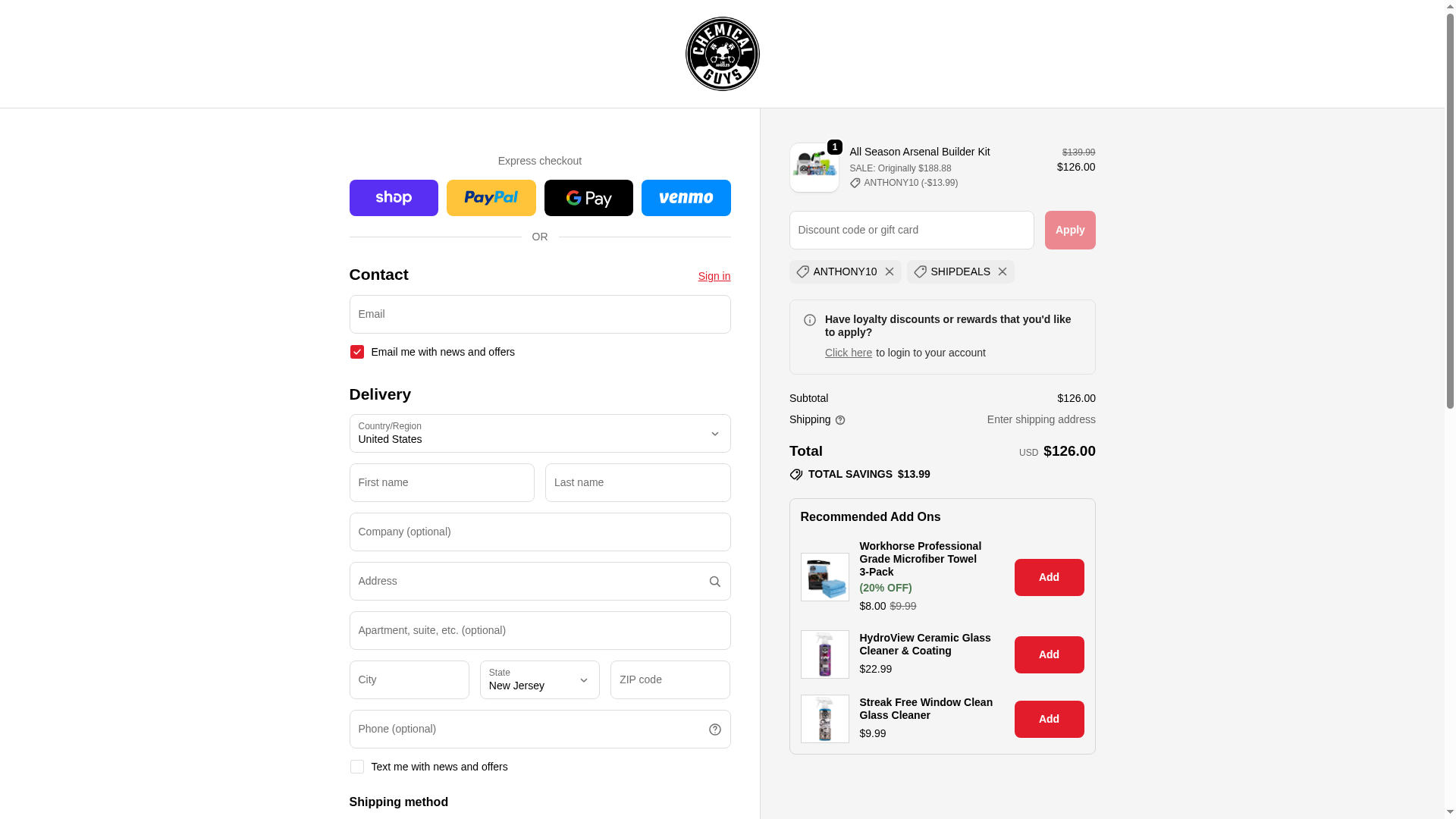Remove the ANTHONY10 discount code

890,271
